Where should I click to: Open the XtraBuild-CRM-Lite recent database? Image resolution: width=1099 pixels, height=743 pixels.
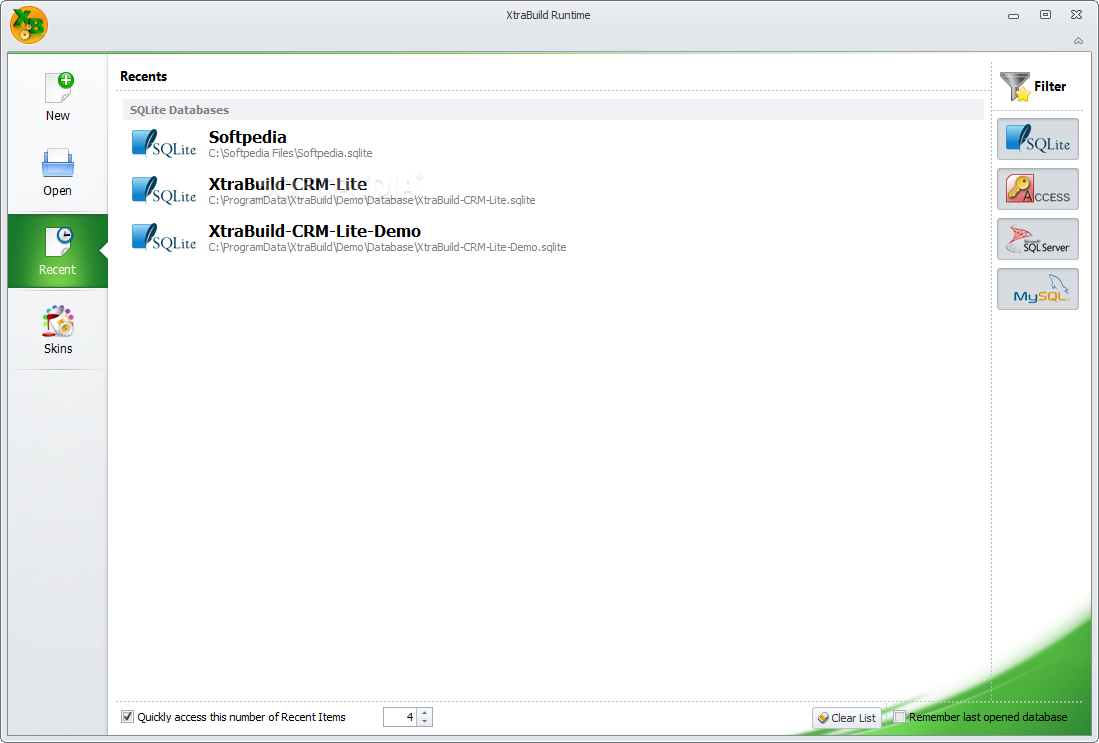point(287,184)
